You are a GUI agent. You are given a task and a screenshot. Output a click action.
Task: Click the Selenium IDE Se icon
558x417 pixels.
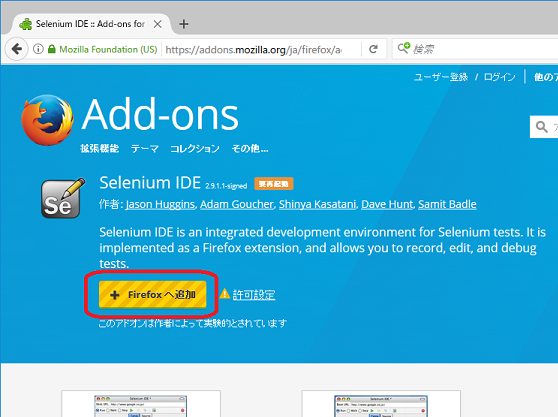pos(63,198)
